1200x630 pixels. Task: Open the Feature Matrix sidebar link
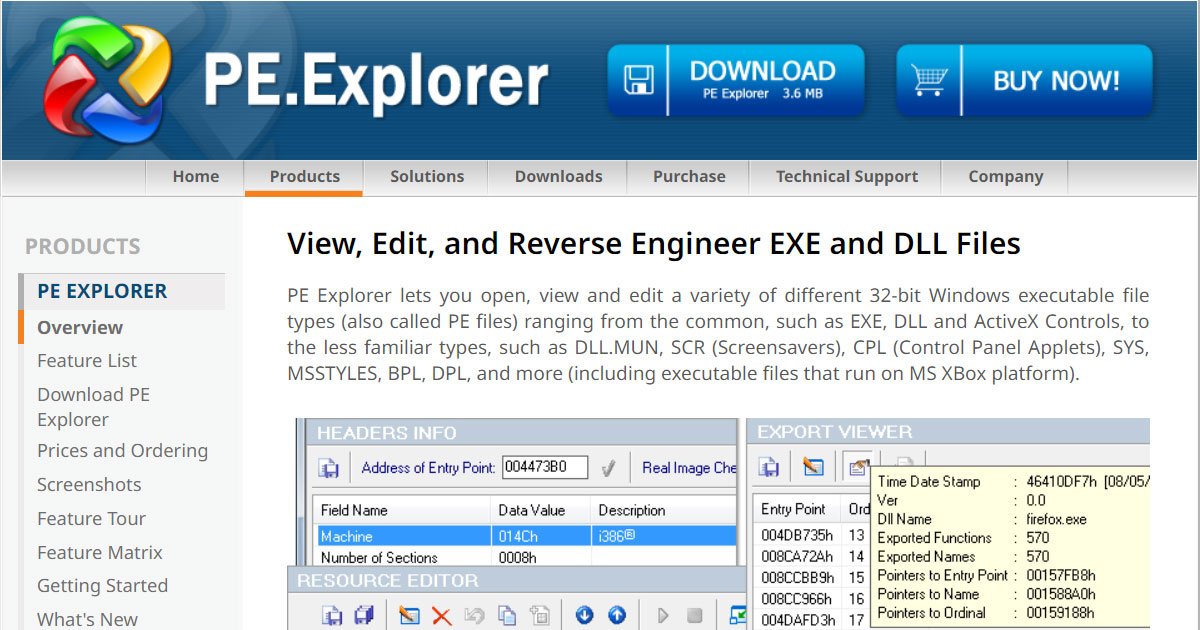(x=99, y=552)
